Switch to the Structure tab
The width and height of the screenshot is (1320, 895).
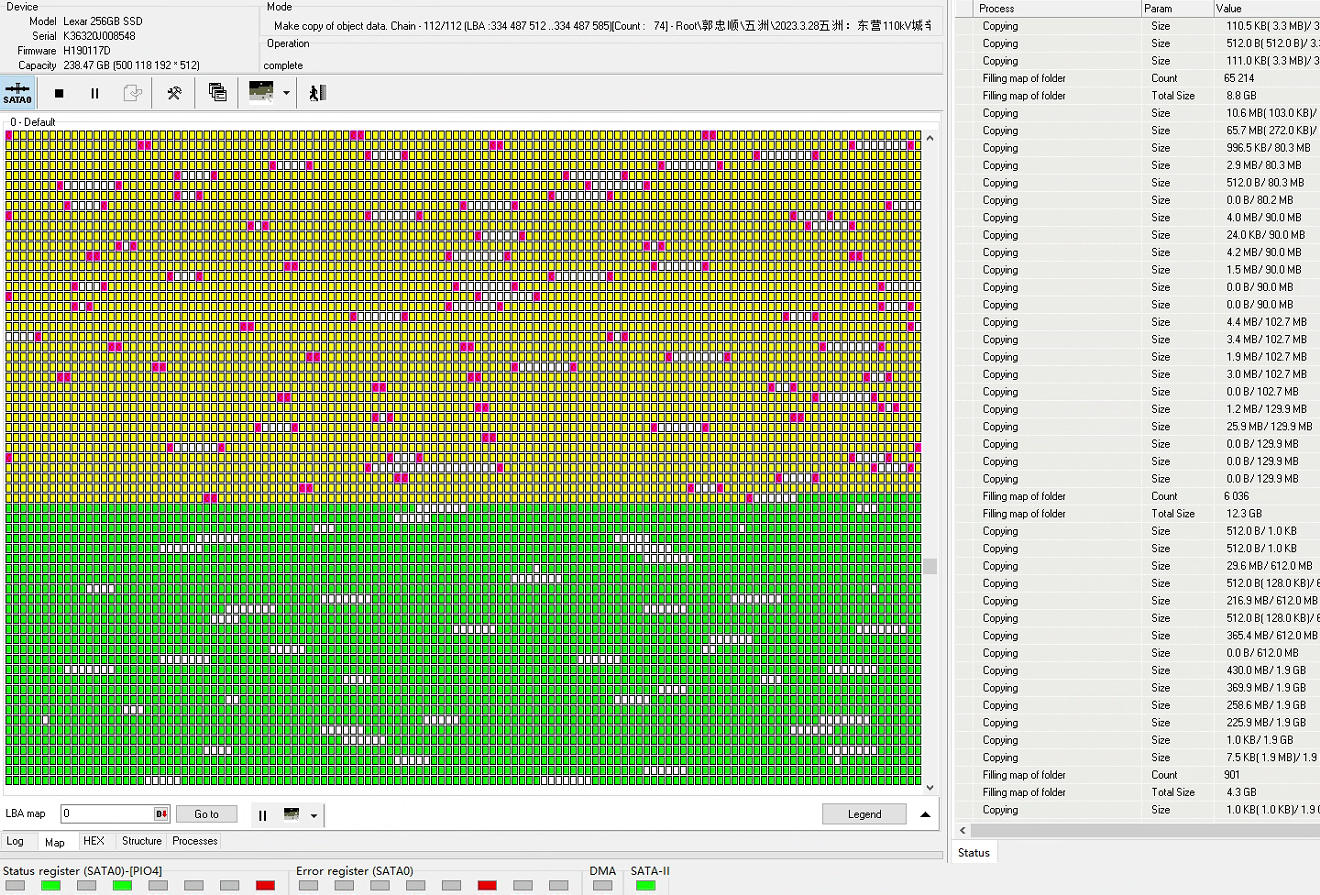[141, 841]
